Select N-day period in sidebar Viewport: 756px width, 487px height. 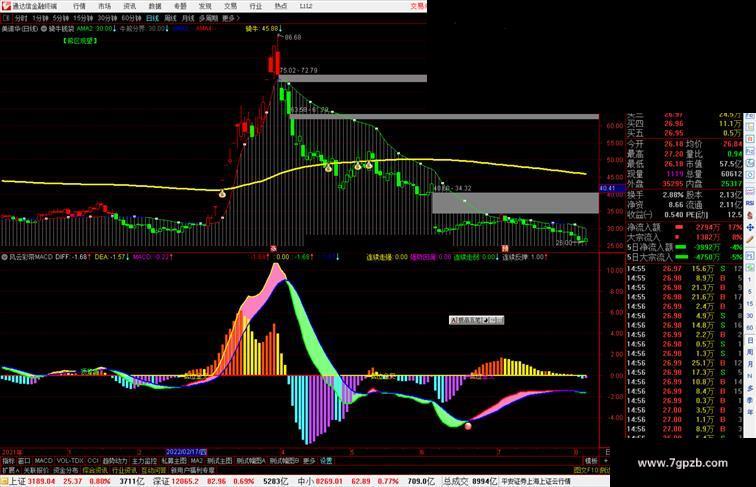pyautogui.click(x=750, y=376)
